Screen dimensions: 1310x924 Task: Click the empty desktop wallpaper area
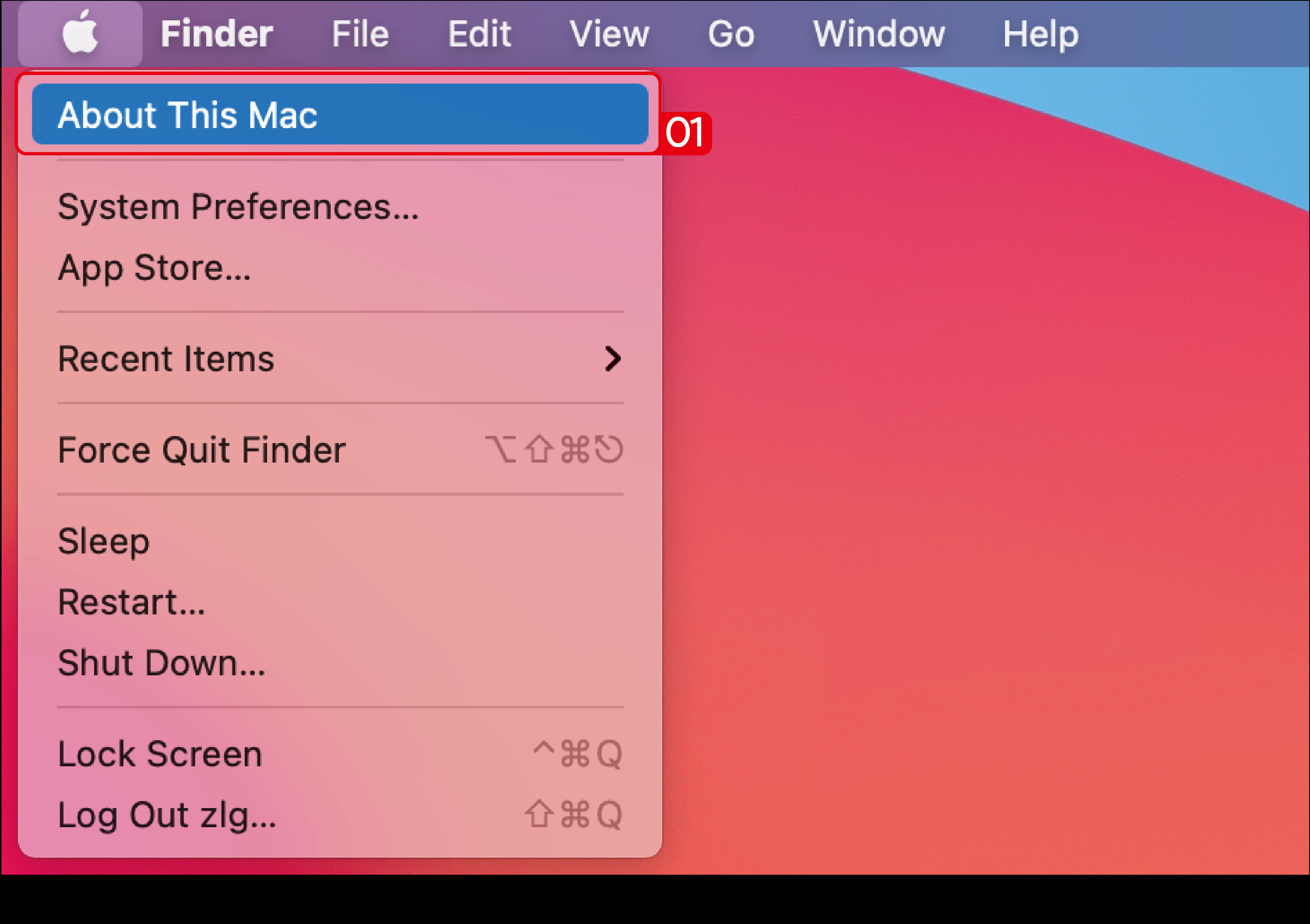click(970, 513)
